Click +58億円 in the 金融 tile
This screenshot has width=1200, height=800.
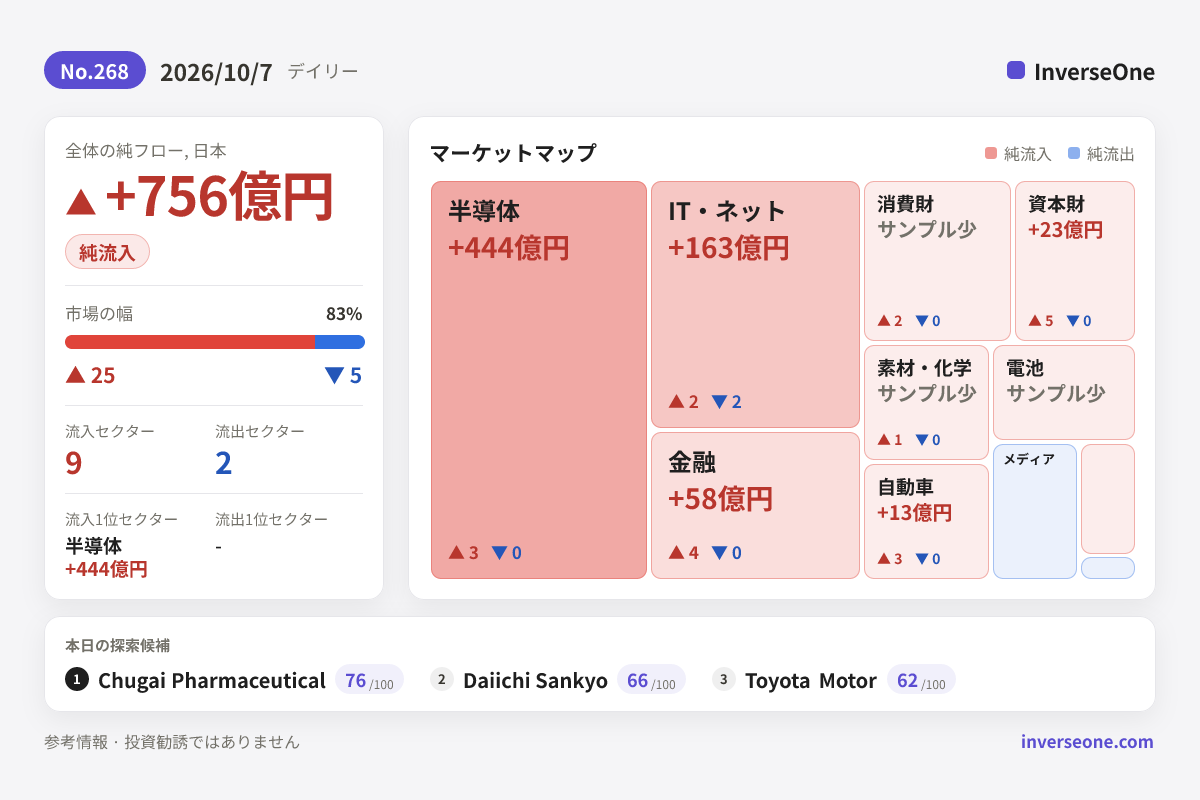[x=721, y=498]
